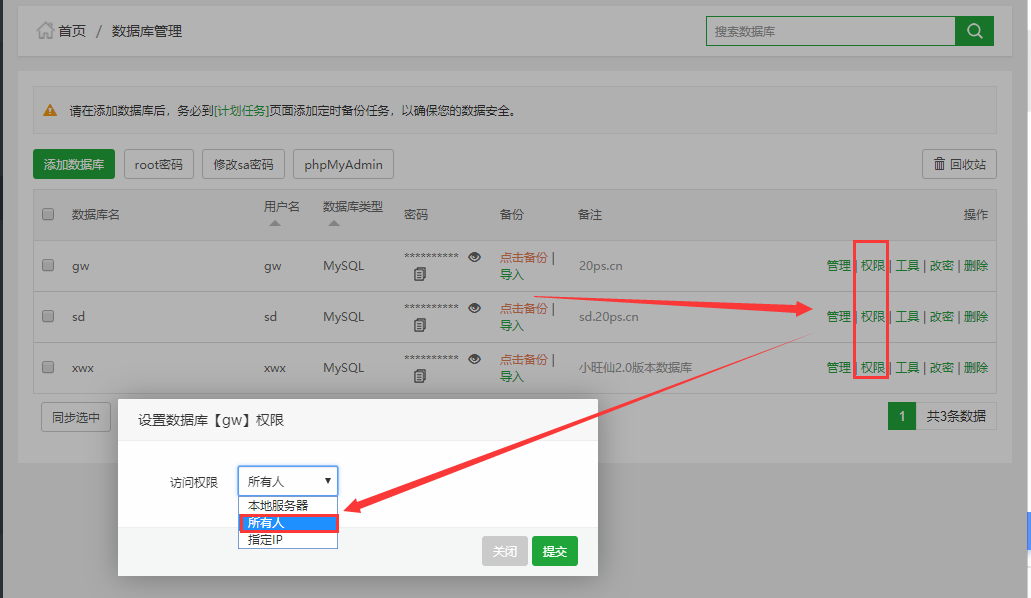The image size is (1031, 598).
Task: Tick the checkbox for xwx row
Action: (x=48, y=367)
